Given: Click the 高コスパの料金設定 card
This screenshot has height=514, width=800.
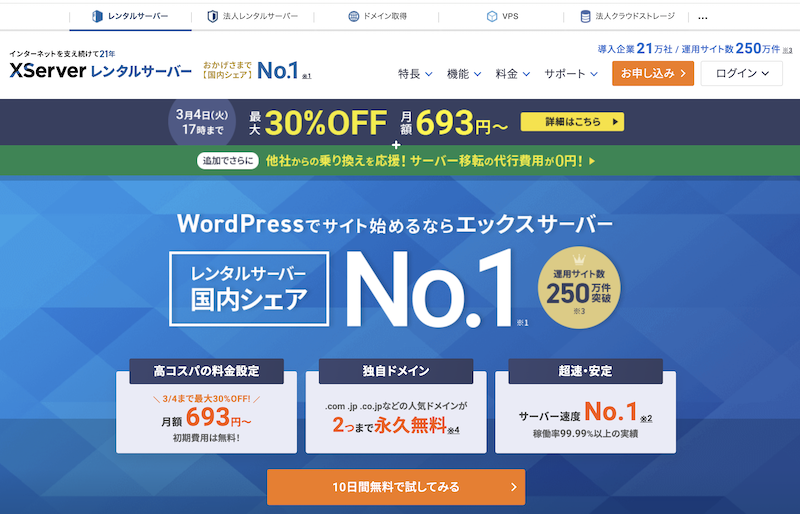Looking at the screenshot, I should point(206,406).
